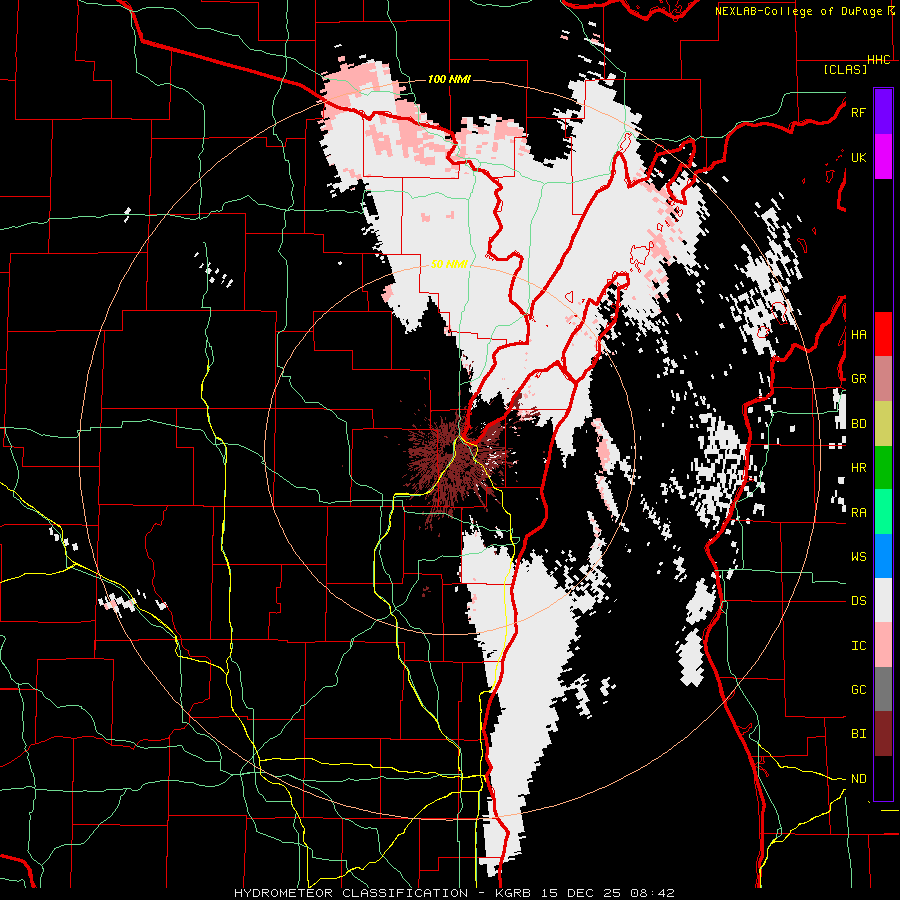Click the purple RF color swatch
Screen dimensions: 900x900
883,111
